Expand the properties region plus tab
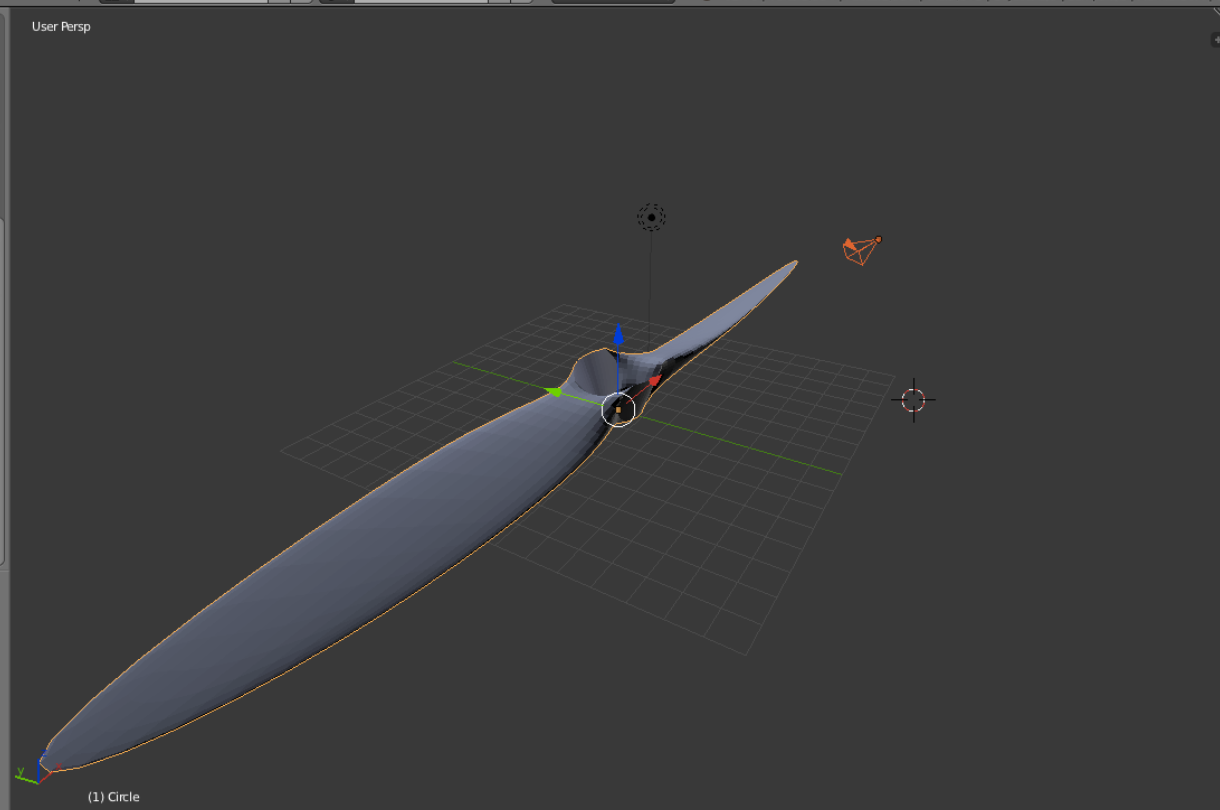This screenshot has height=810, width=1220. pos(1214,40)
